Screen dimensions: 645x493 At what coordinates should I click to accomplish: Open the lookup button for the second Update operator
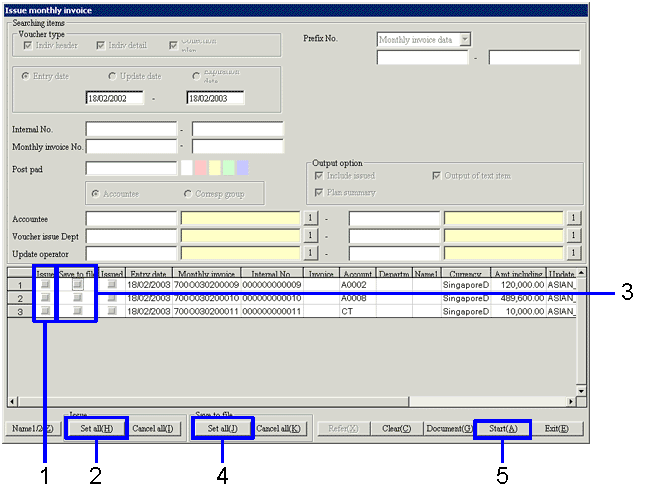[x=573, y=253]
